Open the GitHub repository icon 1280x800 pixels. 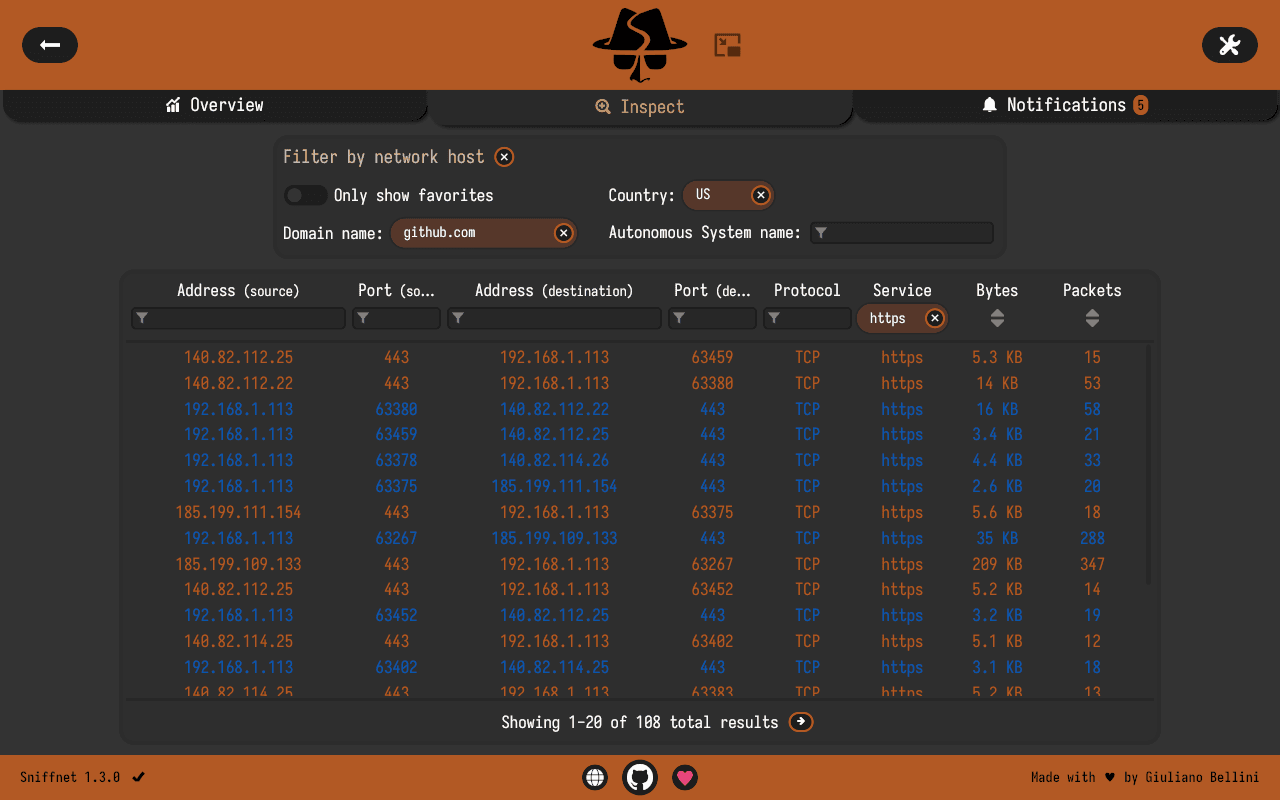[x=640, y=777]
